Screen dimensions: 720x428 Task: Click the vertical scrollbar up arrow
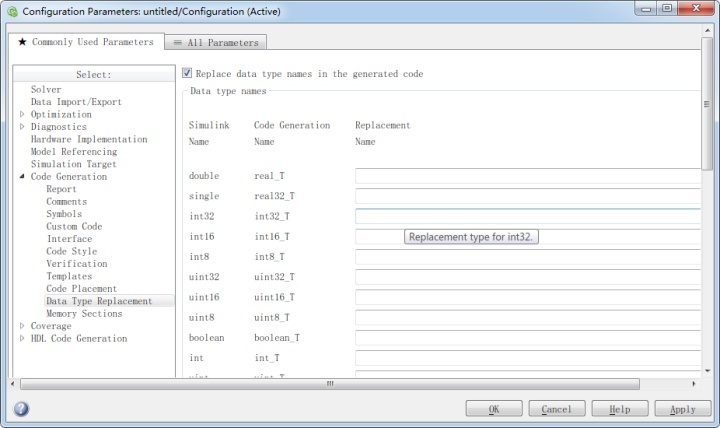click(707, 30)
